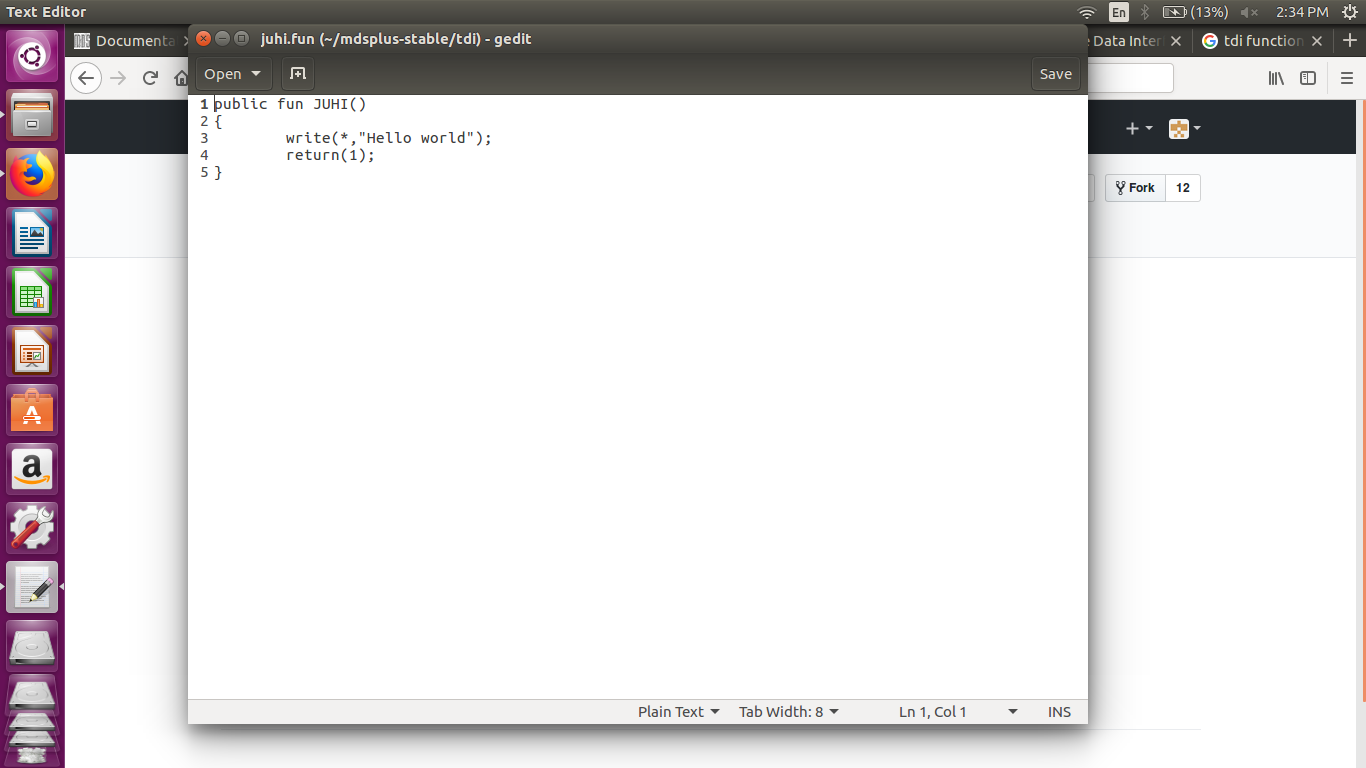This screenshot has width=1366, height=768.
Task: Open Ubuntu Software from the dock
Action: [x=32, y=409]
